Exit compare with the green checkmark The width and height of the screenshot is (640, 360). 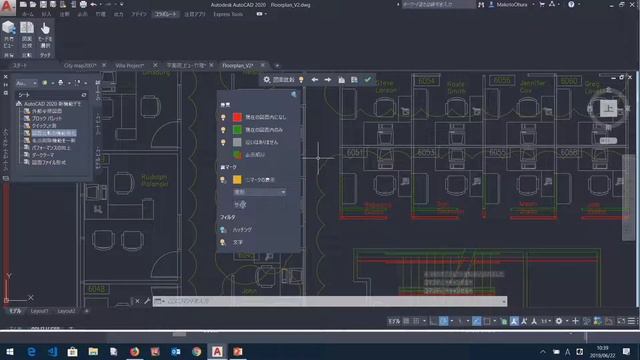point(368,80)
